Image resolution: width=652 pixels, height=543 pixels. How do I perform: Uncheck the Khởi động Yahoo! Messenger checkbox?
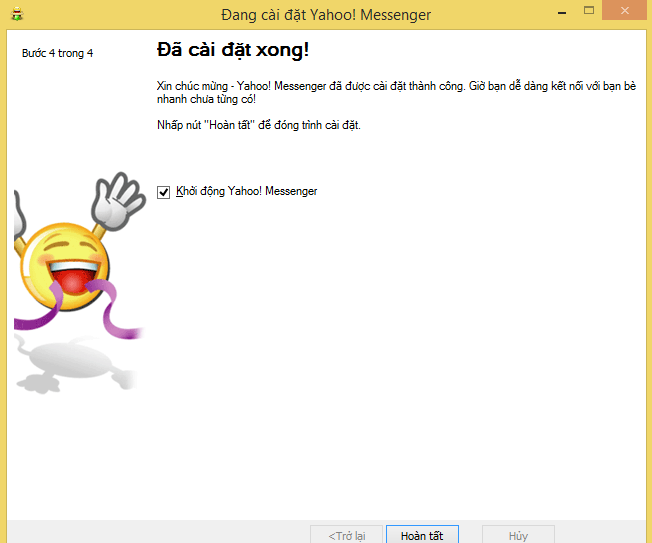(163, 192)
